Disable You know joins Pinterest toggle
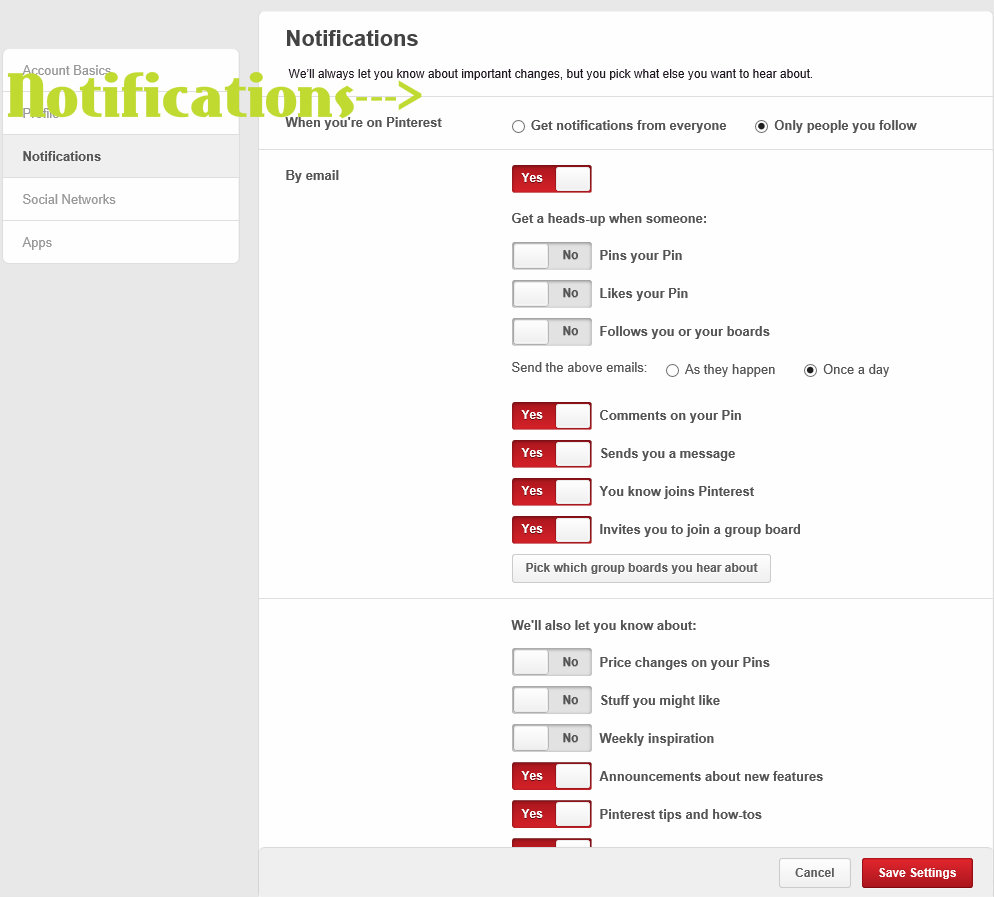Viewport: 994px width, 897px height. (551, 492)
